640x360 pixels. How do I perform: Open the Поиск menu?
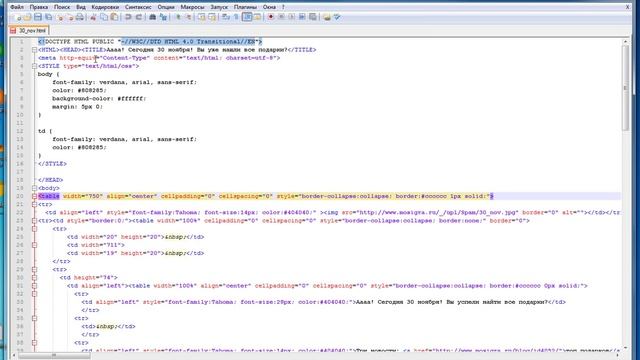62,7
